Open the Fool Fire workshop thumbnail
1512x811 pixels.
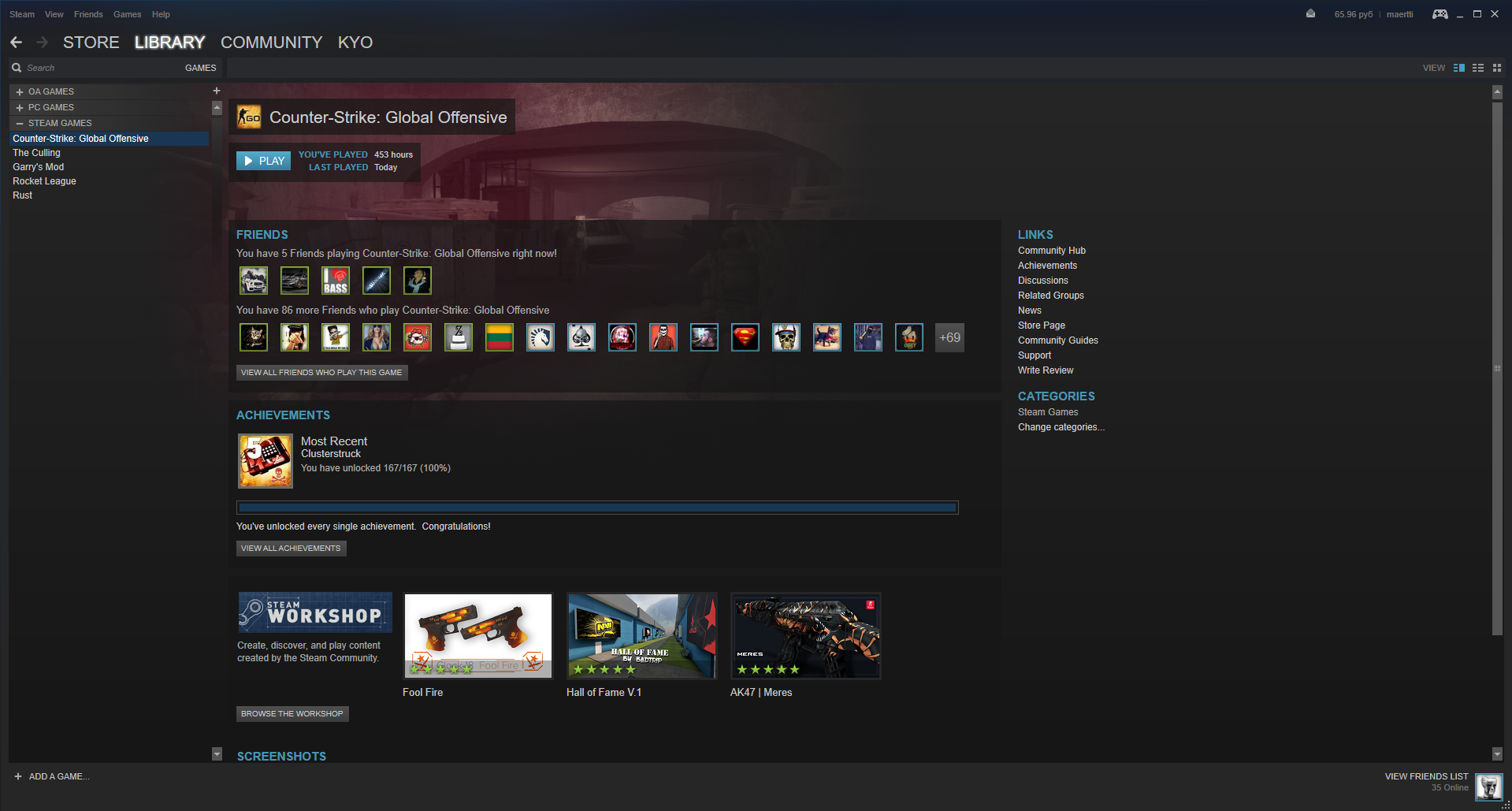(477, 636)
